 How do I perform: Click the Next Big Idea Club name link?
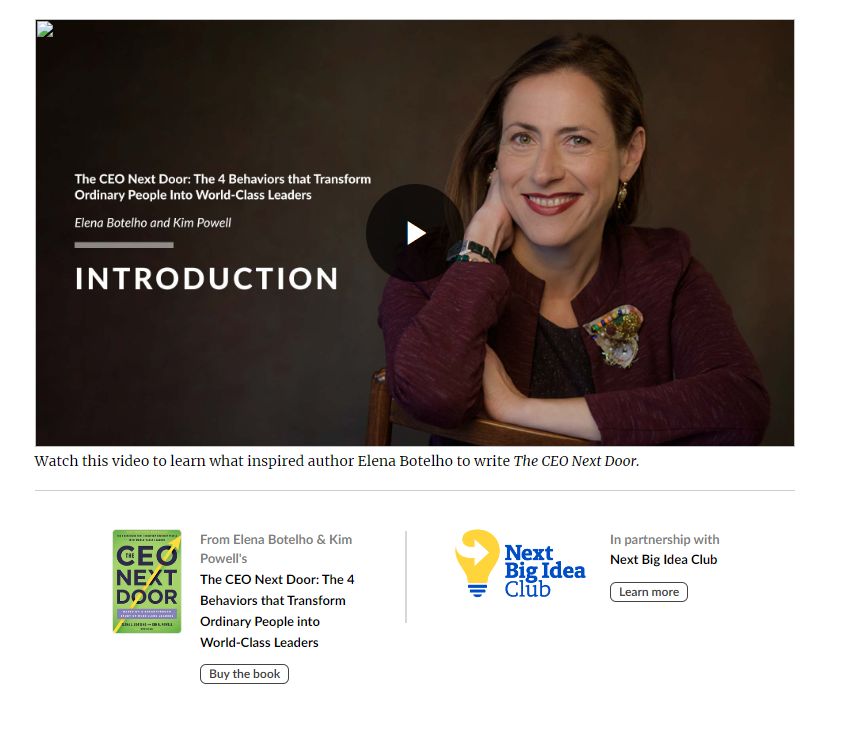663,560
